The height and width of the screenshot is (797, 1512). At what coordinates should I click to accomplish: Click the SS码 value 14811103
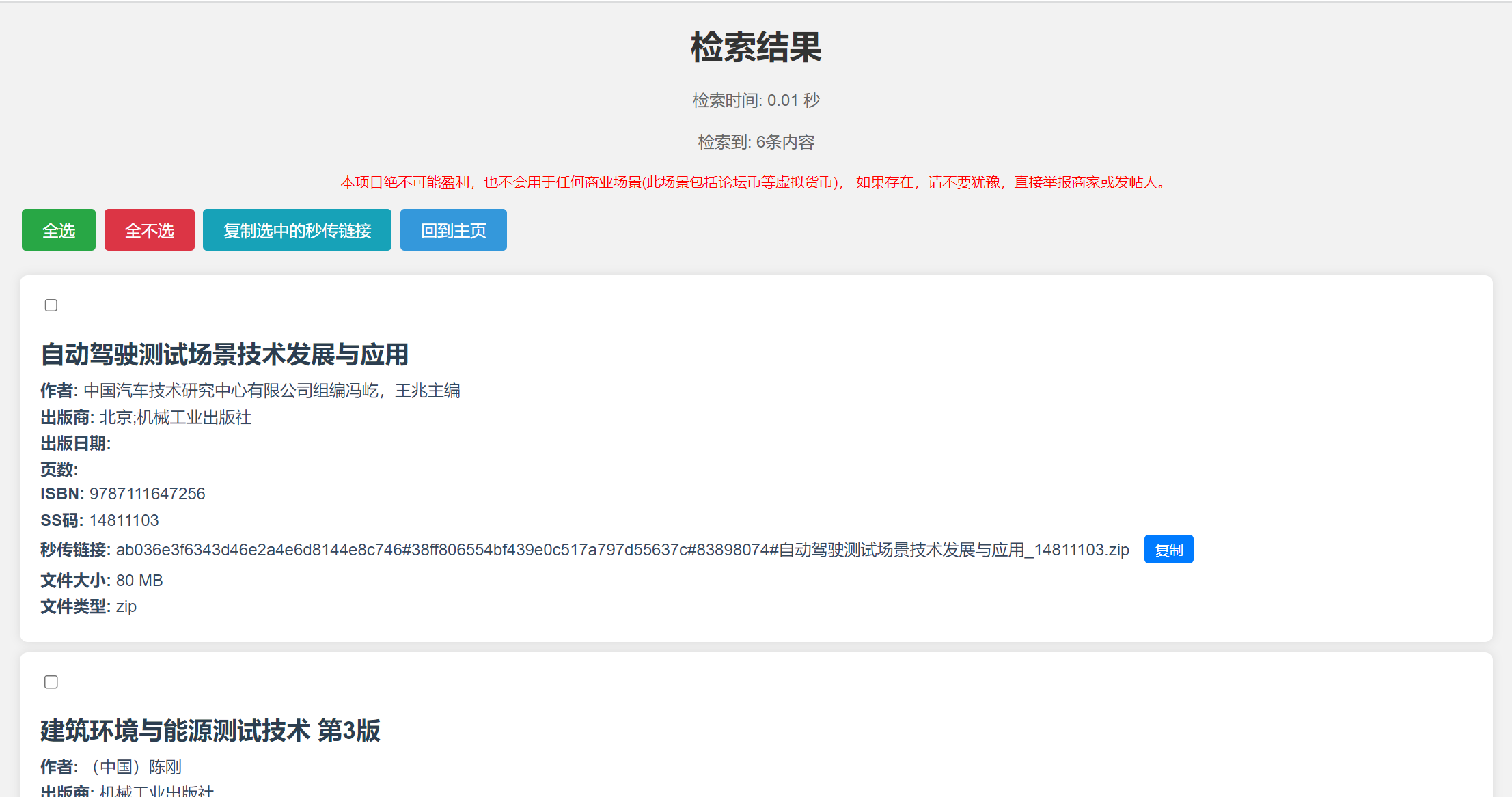click(x=124, y=520)
